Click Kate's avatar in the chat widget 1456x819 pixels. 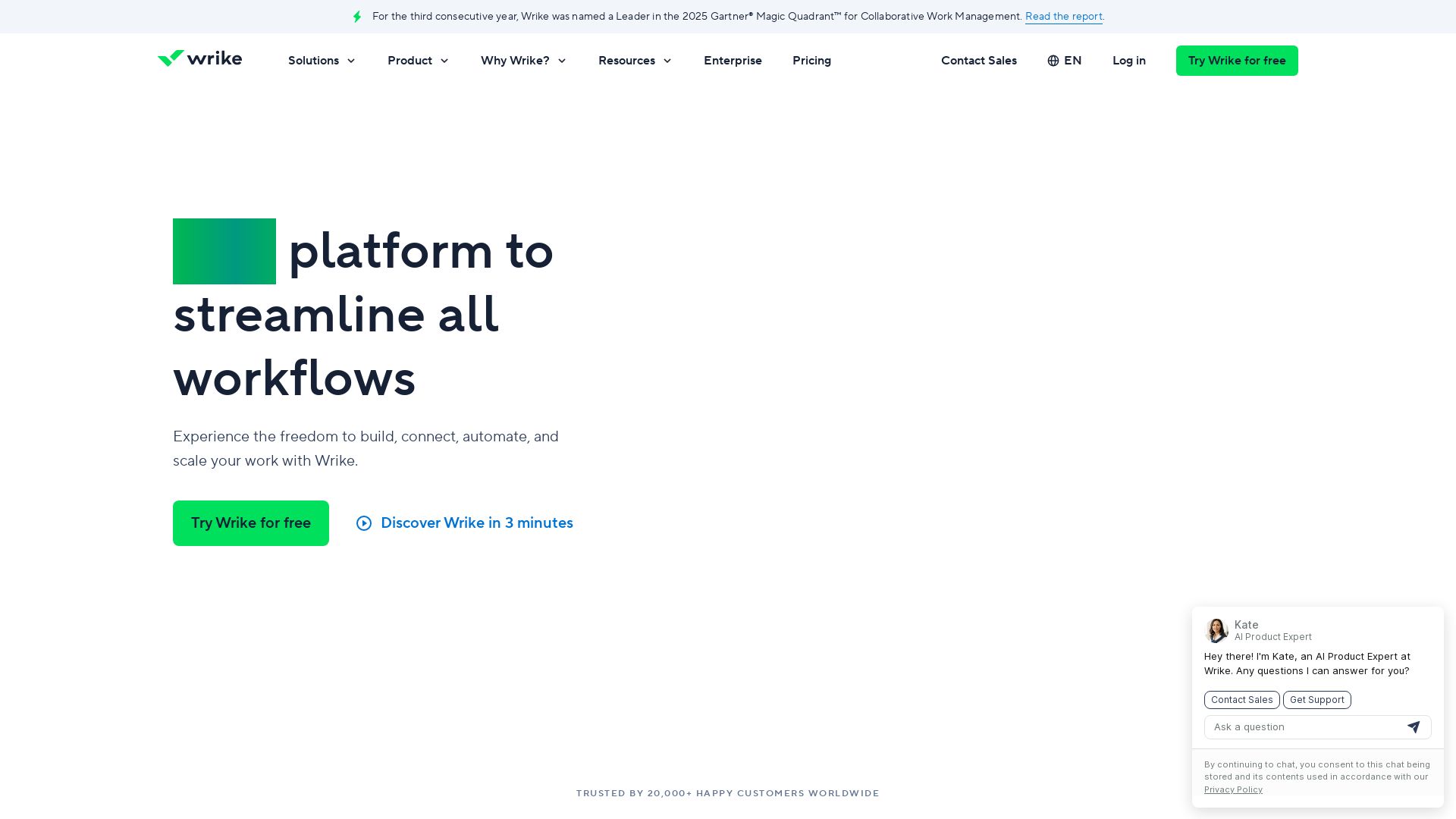[x=1216, y=630]
